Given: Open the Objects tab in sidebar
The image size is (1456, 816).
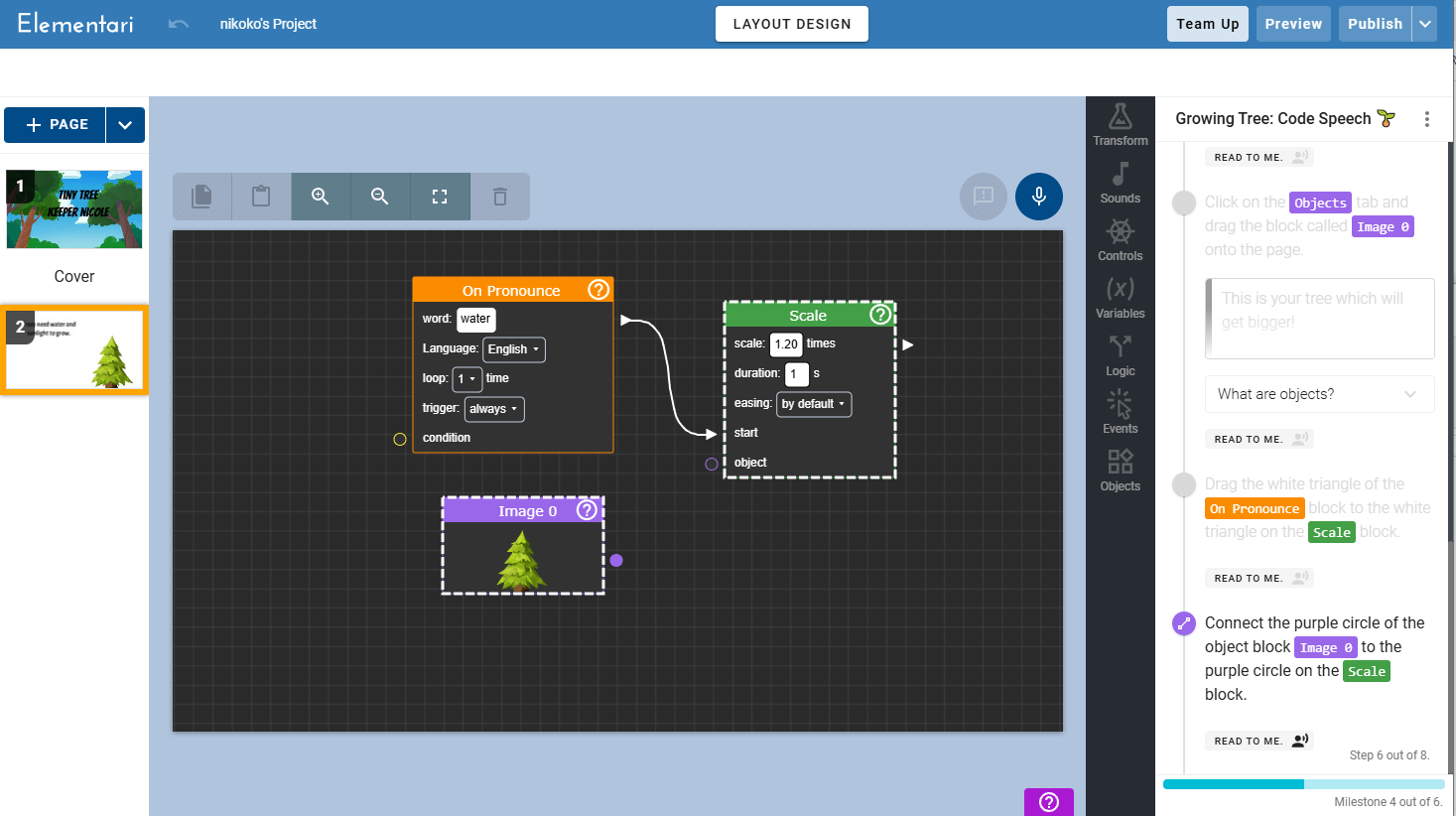Looking at the screenshot, I should [x=1120, y=470].
